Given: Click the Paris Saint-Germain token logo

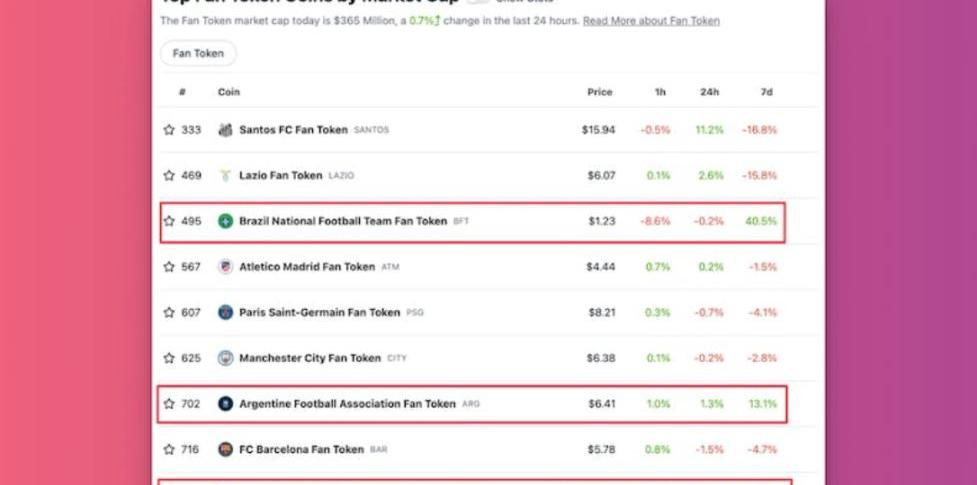Looking at the screenshot, I should (x=226, y=312).
